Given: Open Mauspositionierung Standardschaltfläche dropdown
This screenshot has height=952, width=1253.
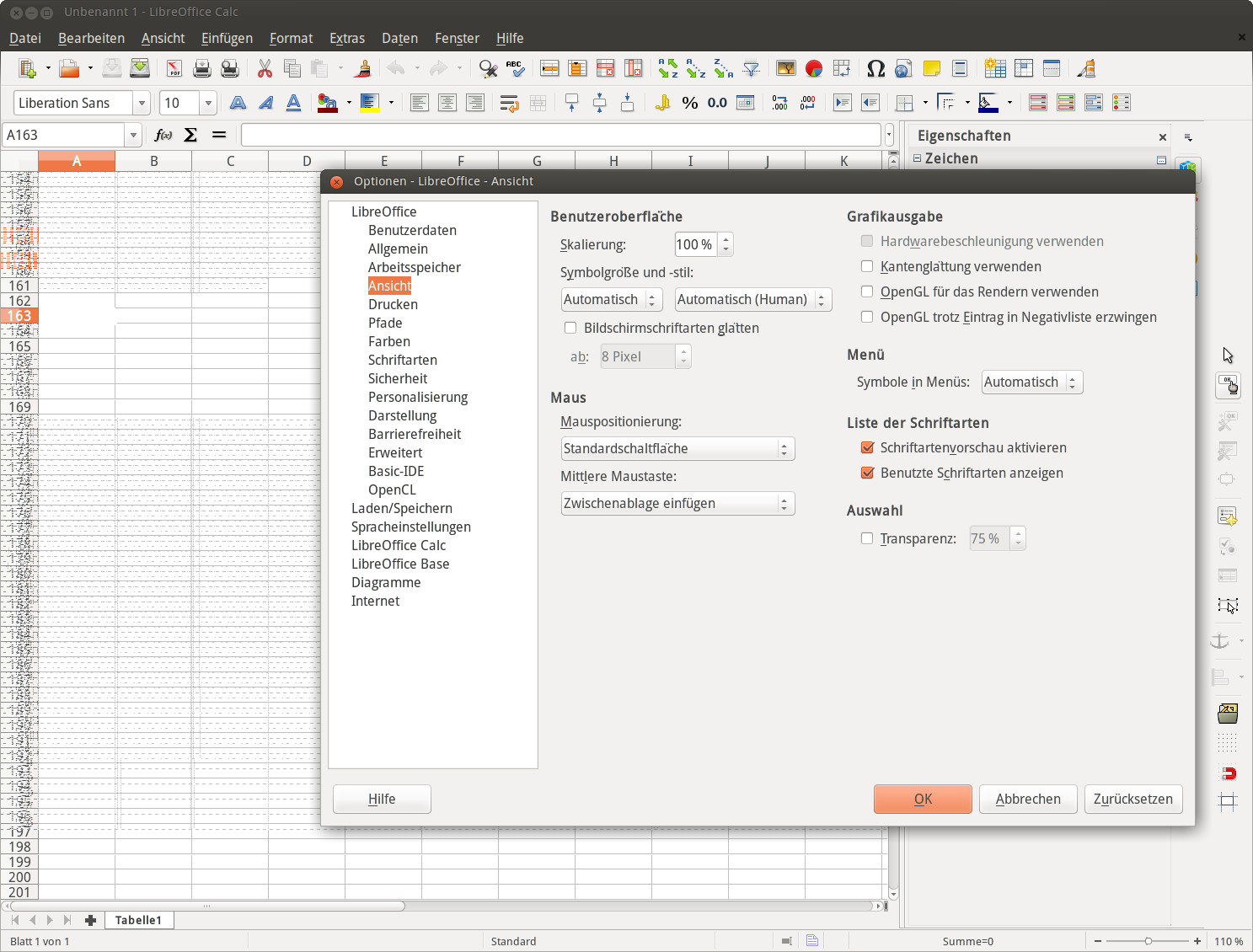Looking at the screenshot, I should (x=677, y=448).
